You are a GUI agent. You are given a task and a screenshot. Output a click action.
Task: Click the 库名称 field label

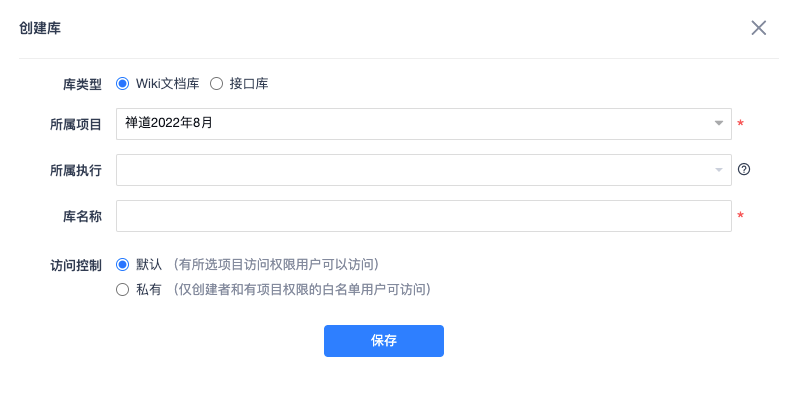tap(81, 216)
